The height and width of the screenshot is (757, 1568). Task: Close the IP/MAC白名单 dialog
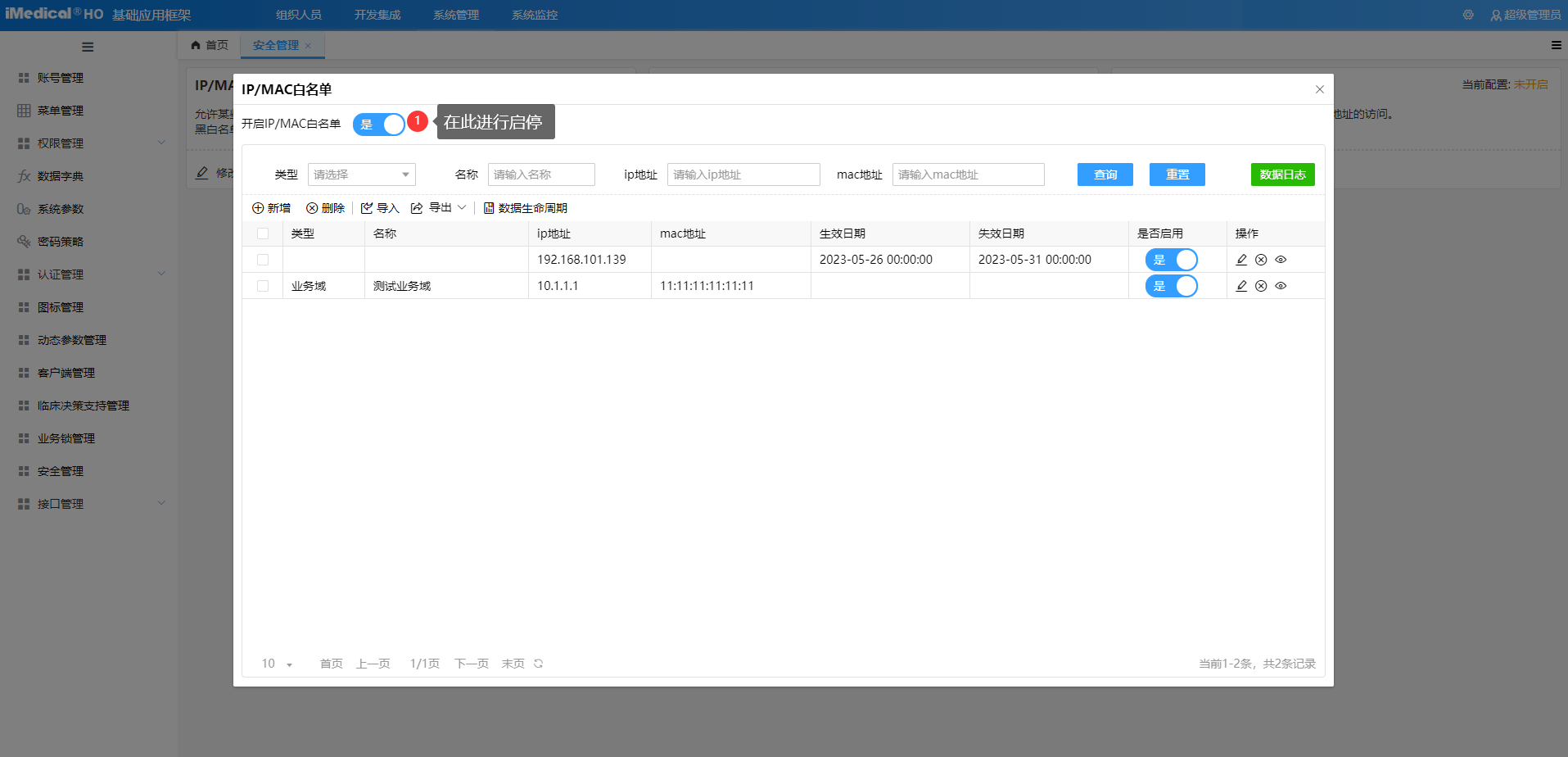pyautogui.click(x=1319, y=89)
